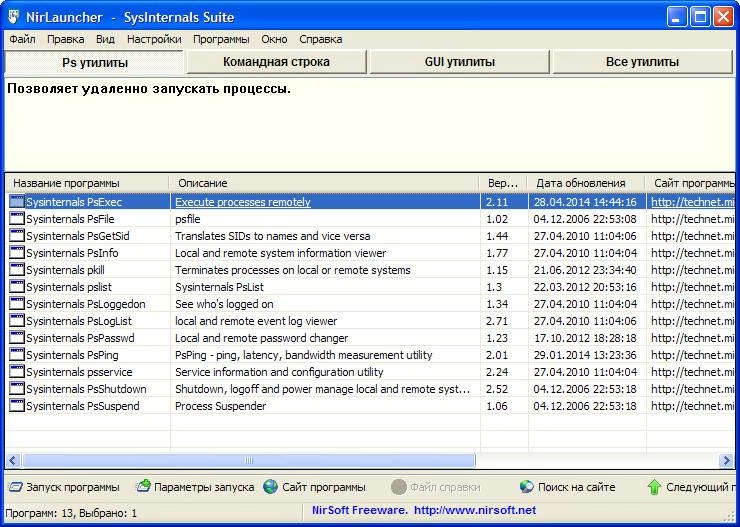
Task: Click the pslist version 1.3 cell
Action: pyautogui.click(x=494, y=287)
